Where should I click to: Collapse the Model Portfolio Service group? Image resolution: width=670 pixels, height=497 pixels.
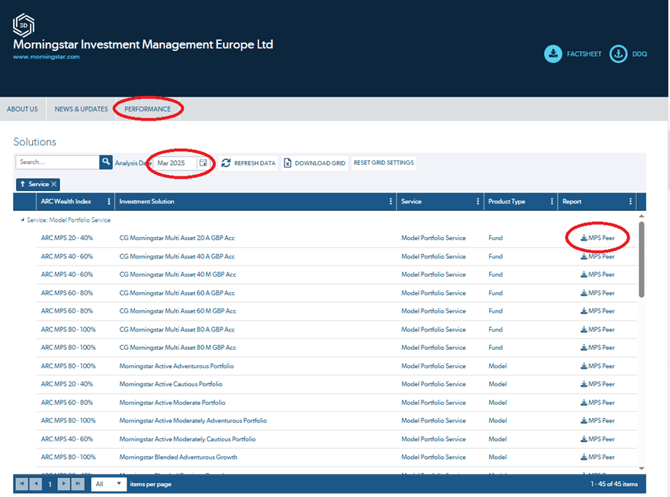point(23,219)
